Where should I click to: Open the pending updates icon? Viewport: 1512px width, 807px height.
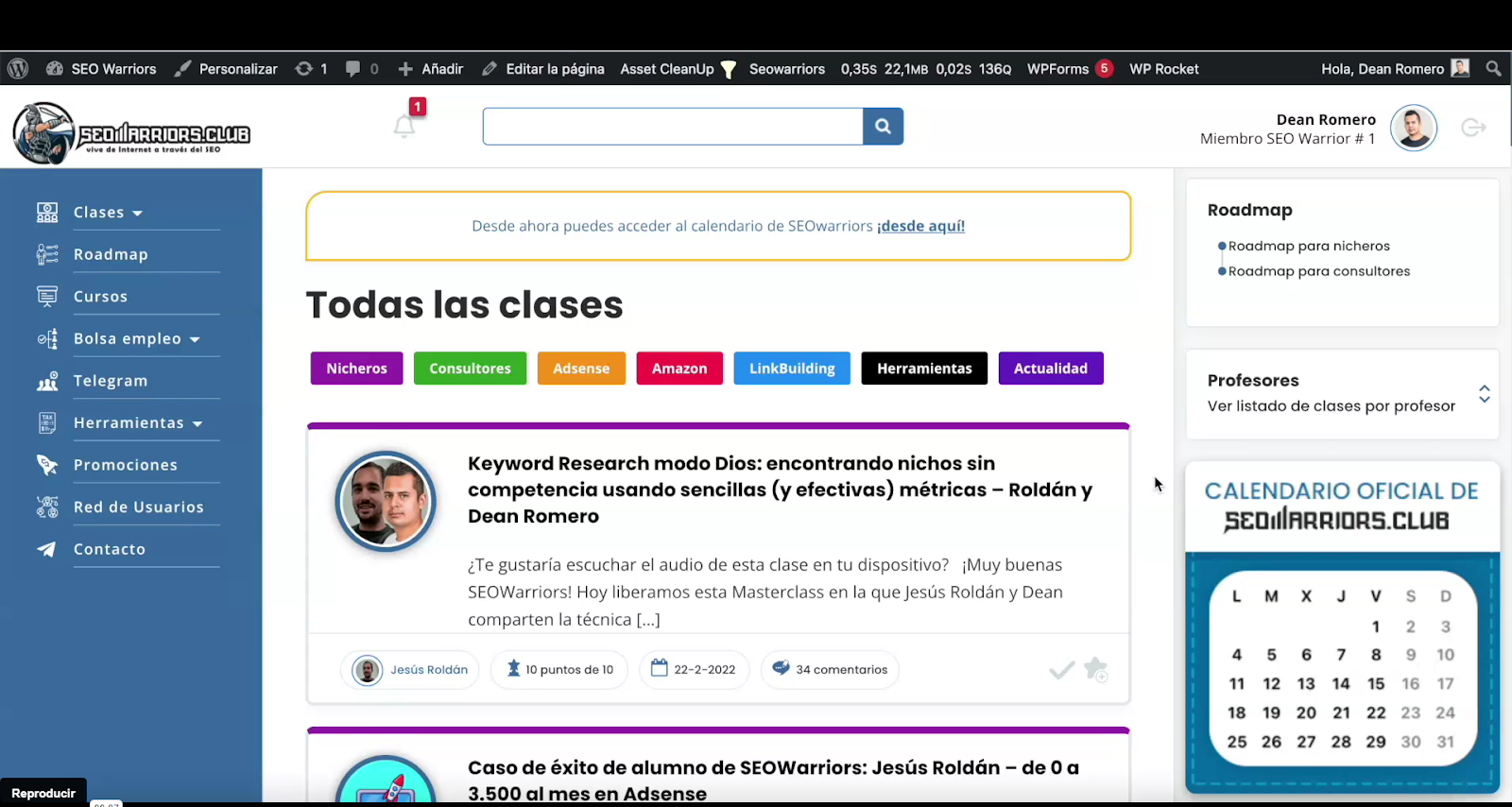(311, 69)
